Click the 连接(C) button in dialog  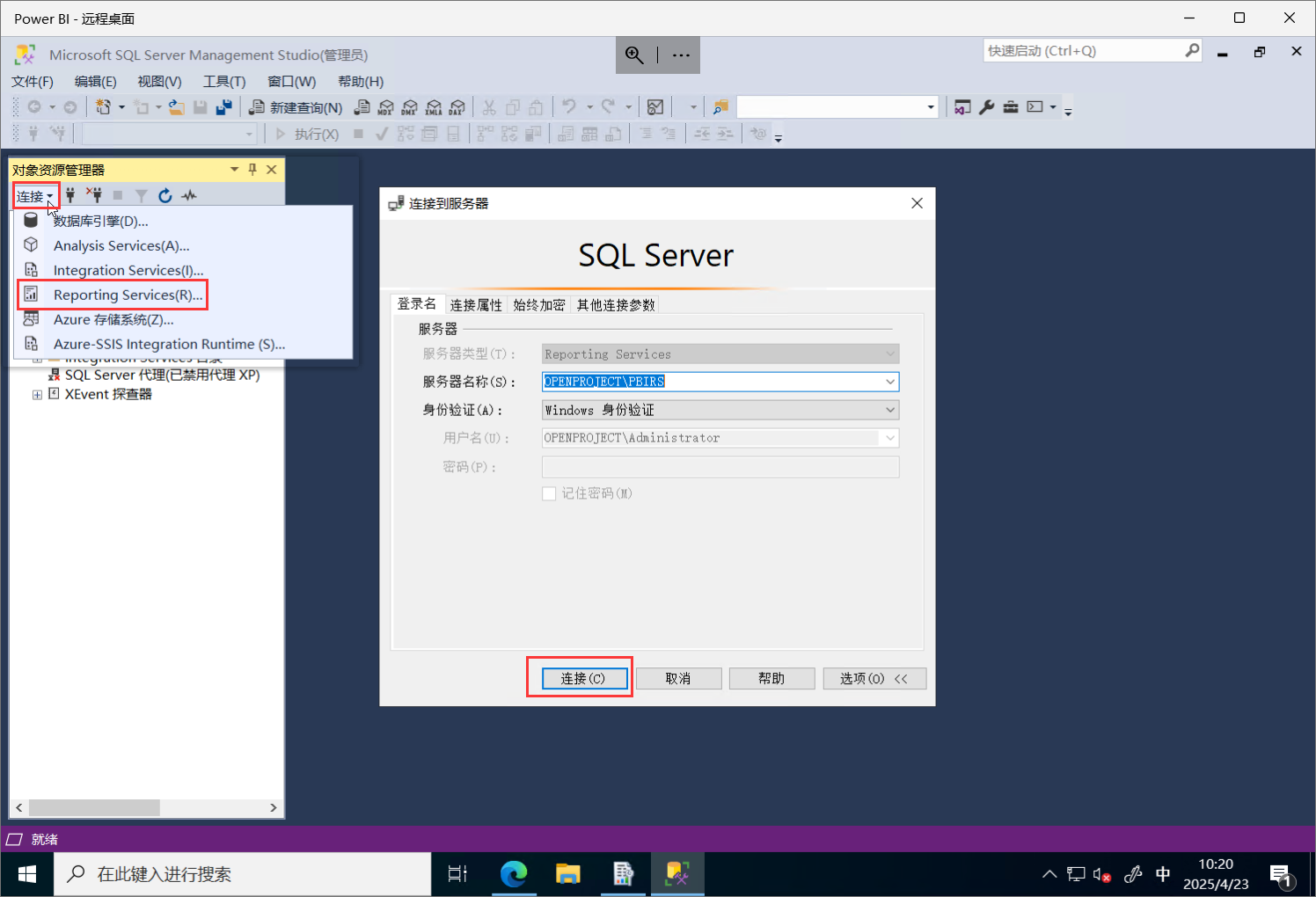pyautogui.click(x=584, y=679)
